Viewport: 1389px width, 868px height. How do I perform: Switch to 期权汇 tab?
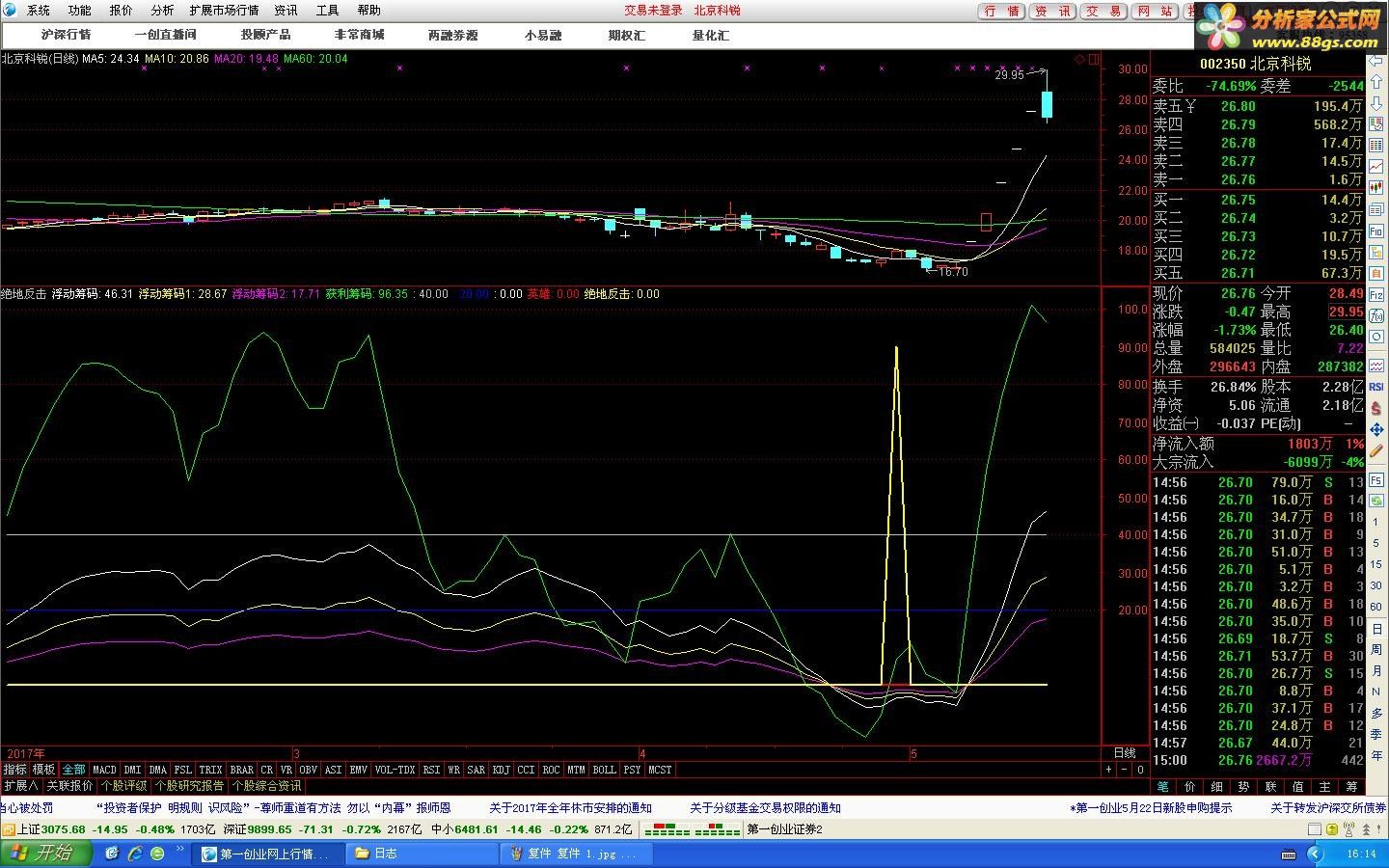tap(627, 35)
